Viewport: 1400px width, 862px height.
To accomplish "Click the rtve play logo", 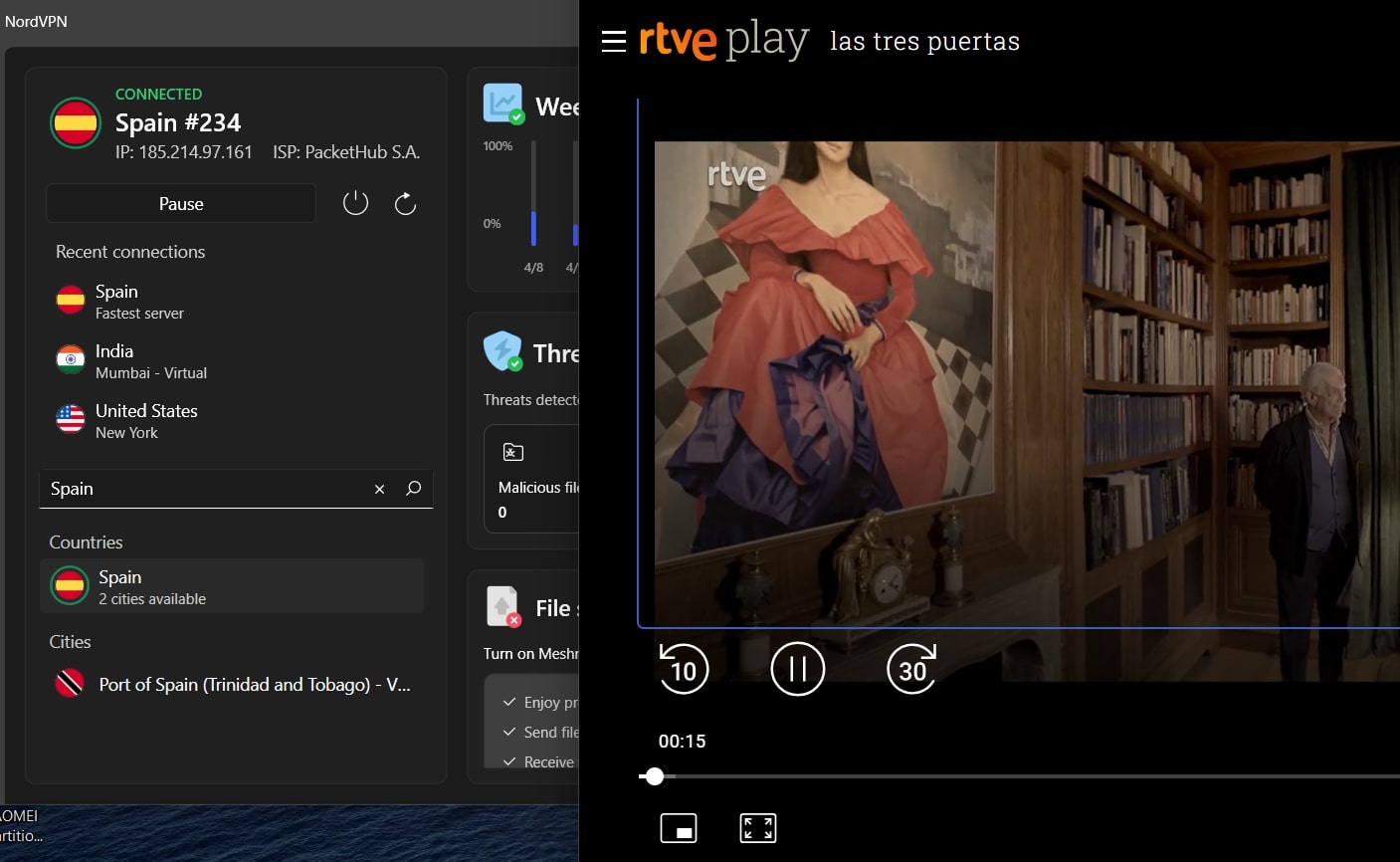I will coord(723,42).
